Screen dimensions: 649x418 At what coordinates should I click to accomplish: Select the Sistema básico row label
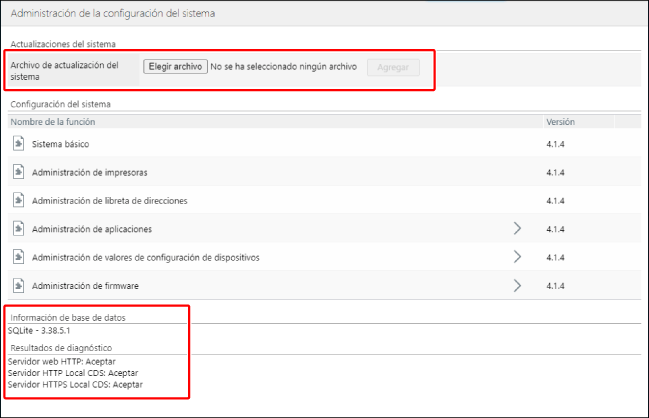click(x=61, y=144)
